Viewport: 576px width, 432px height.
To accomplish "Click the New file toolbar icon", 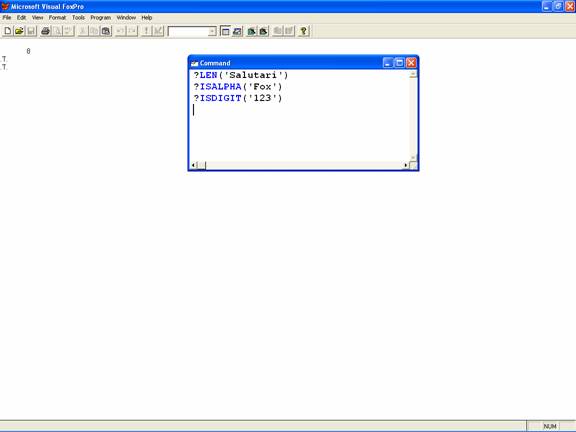I will [8, 31].
